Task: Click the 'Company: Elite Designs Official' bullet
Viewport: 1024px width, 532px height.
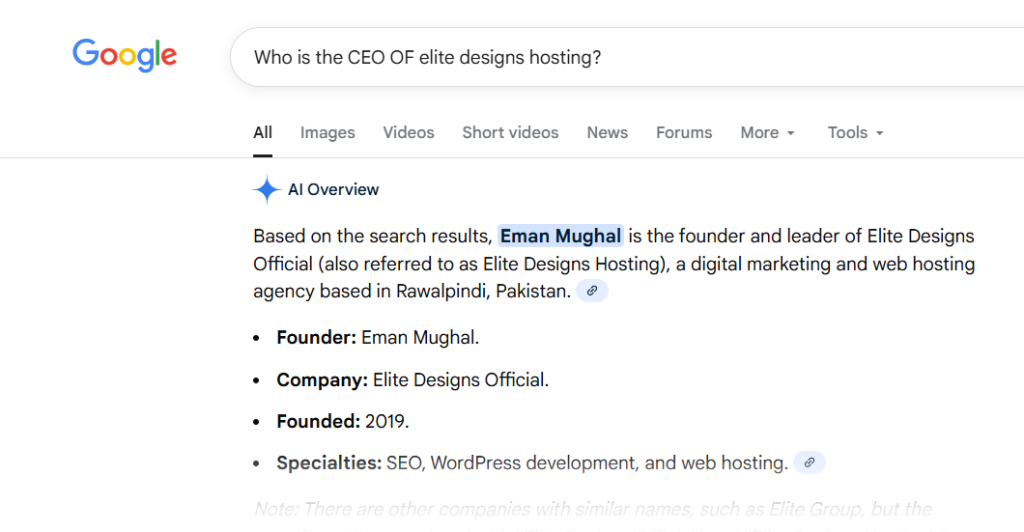Action: point(412,380)
